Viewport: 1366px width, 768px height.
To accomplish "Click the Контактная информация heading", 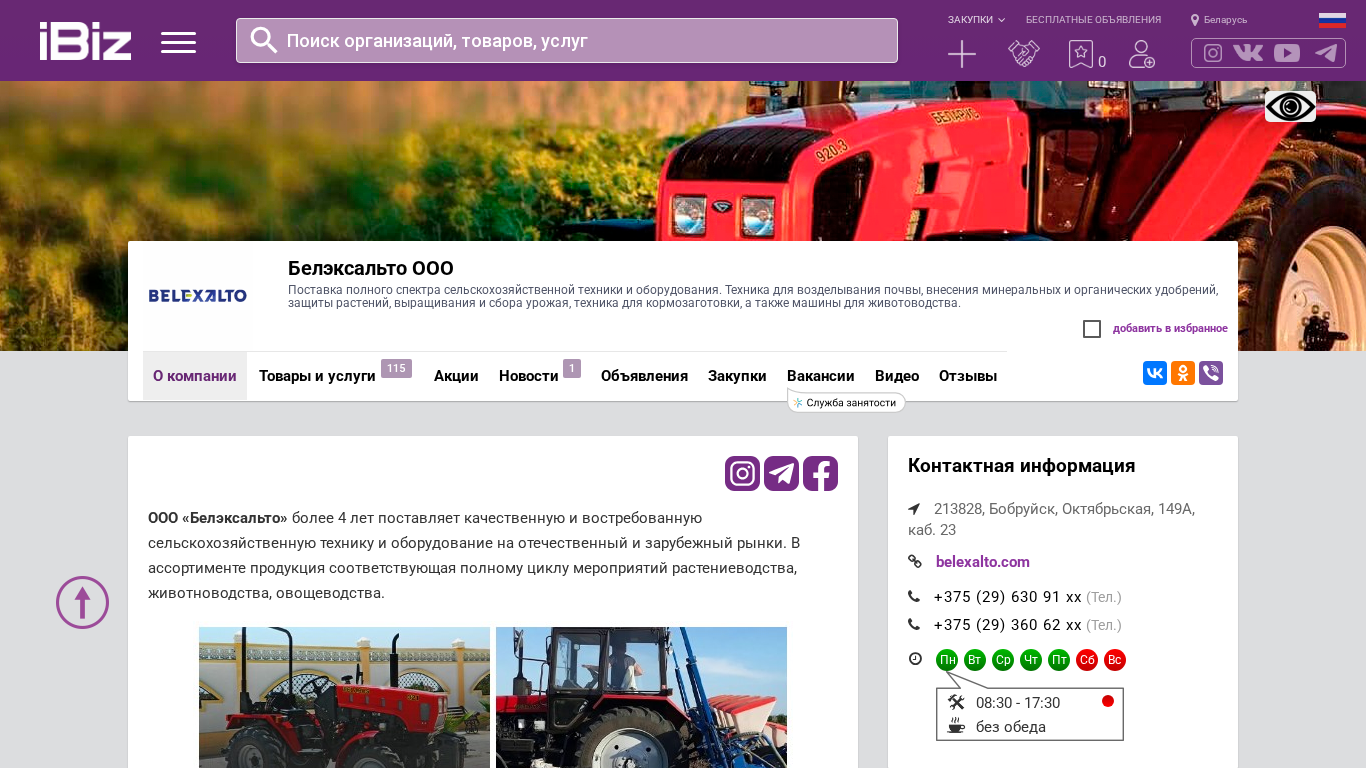I will [1021, 466].
